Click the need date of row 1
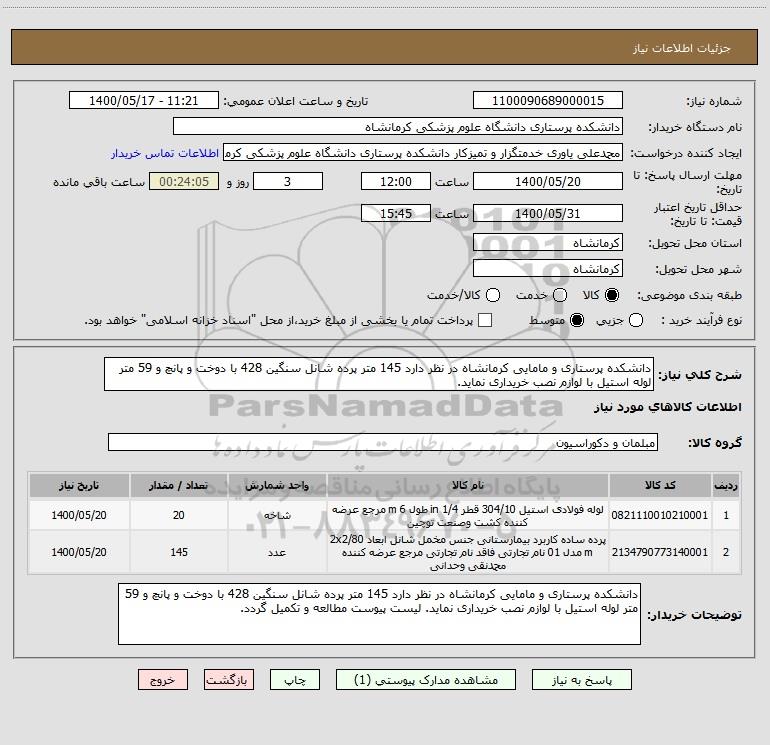This screenshot has height=745, width=770. pyautogui.click(x=79, y=515)
